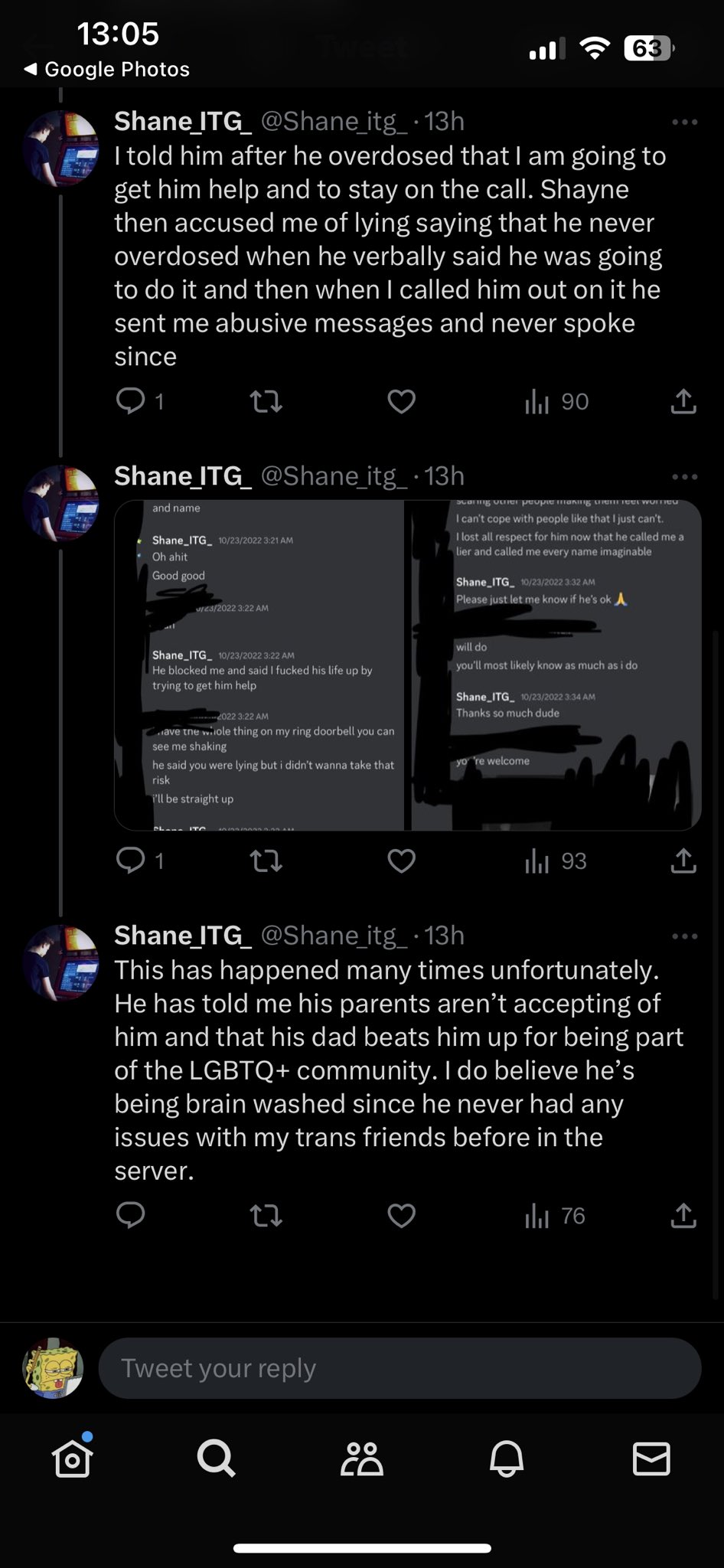Screen dimensions: 724x1568
Task: Share the first tweet via share icon
Action: click(x=683, y=401)
